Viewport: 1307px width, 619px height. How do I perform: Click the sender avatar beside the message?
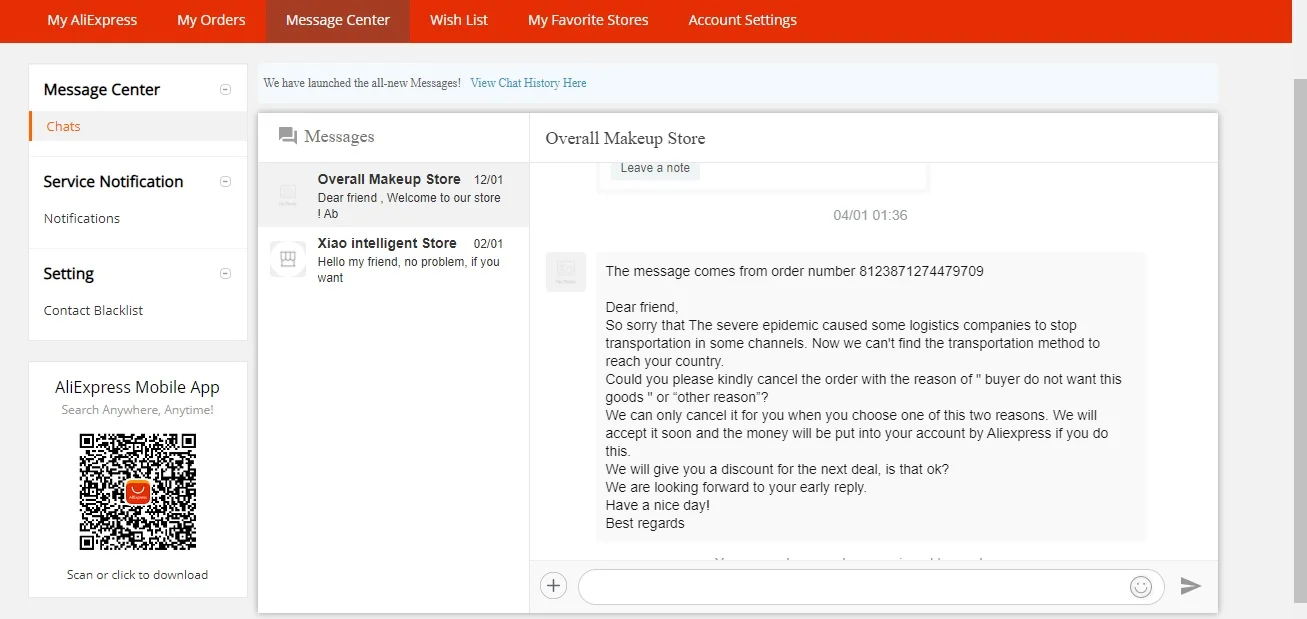566,271
